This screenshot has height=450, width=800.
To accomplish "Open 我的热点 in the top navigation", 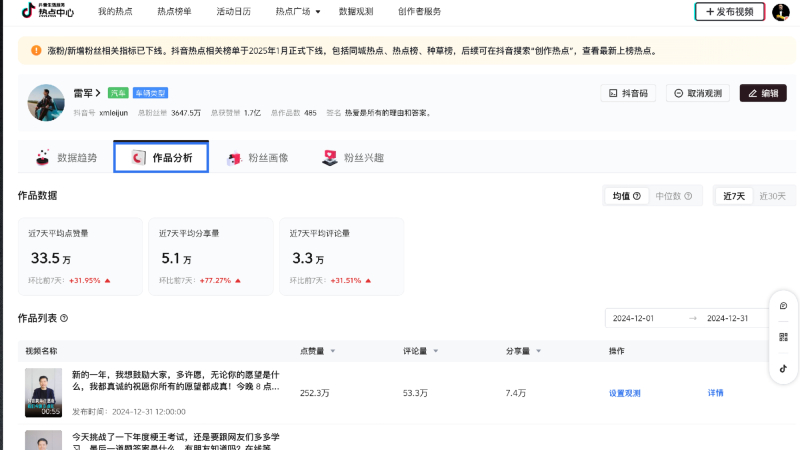I will [115, 11].
